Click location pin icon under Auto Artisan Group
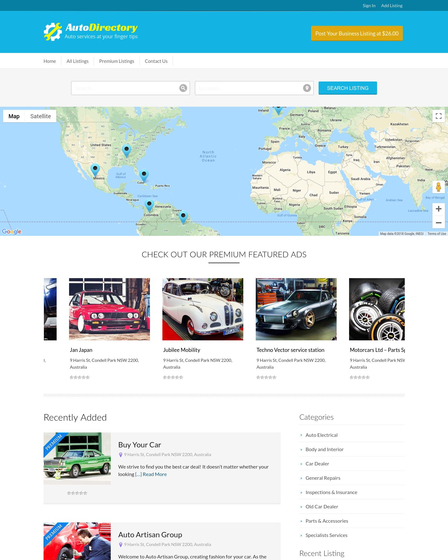Image resolution: width=448 pixels, height=560 pixels. pos(121,545)
